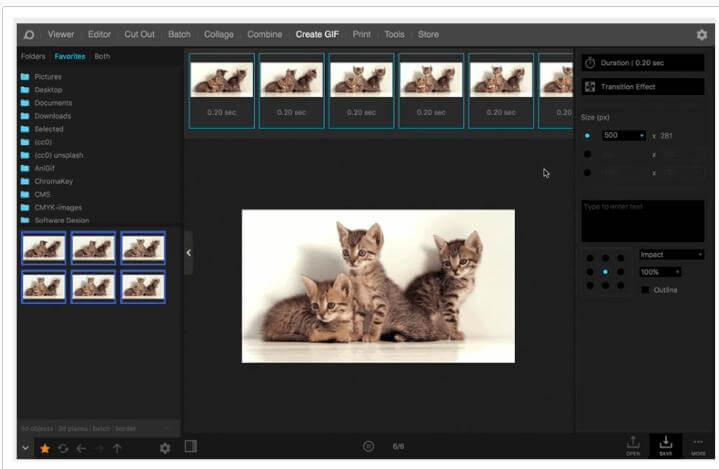Set text position to the top-right anchor dot
This screenshot has width=719, height=469.
point(620,258)
